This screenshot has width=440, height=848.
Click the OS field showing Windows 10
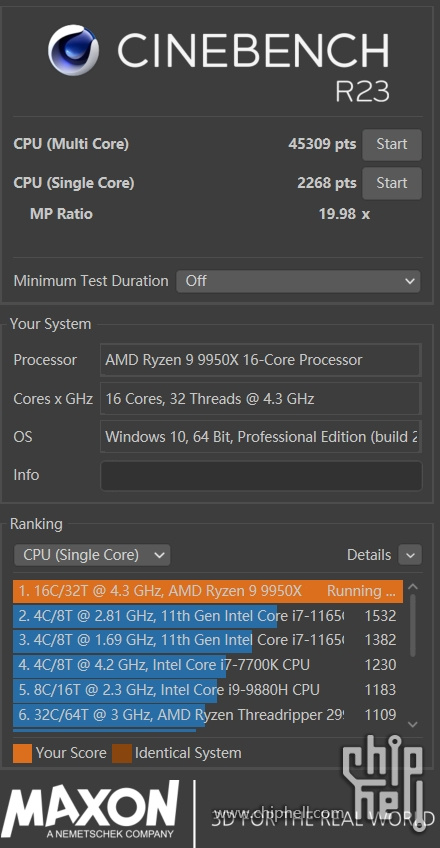click(261, 436)
